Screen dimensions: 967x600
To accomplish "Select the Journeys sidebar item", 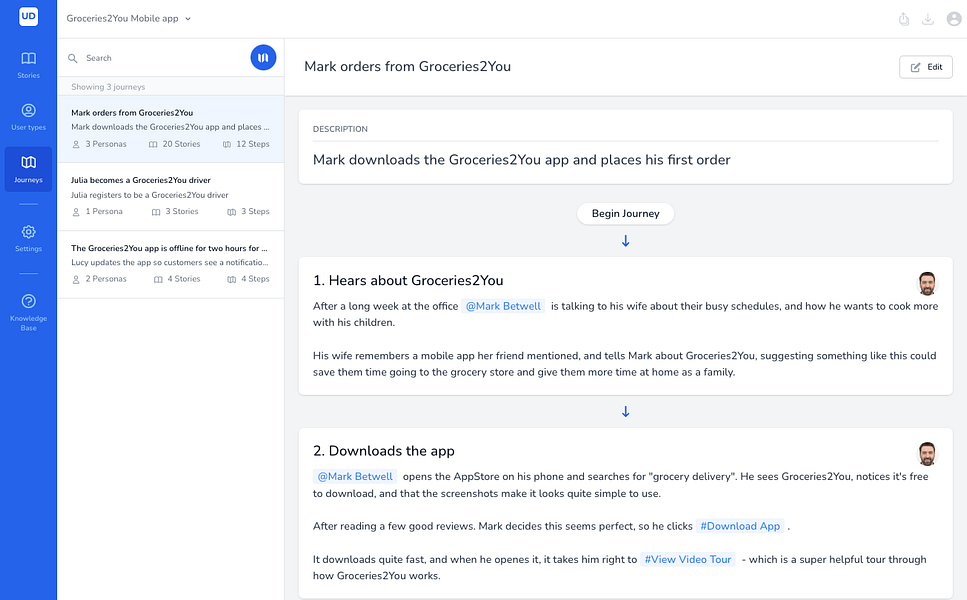I will (x=28, y=169).
